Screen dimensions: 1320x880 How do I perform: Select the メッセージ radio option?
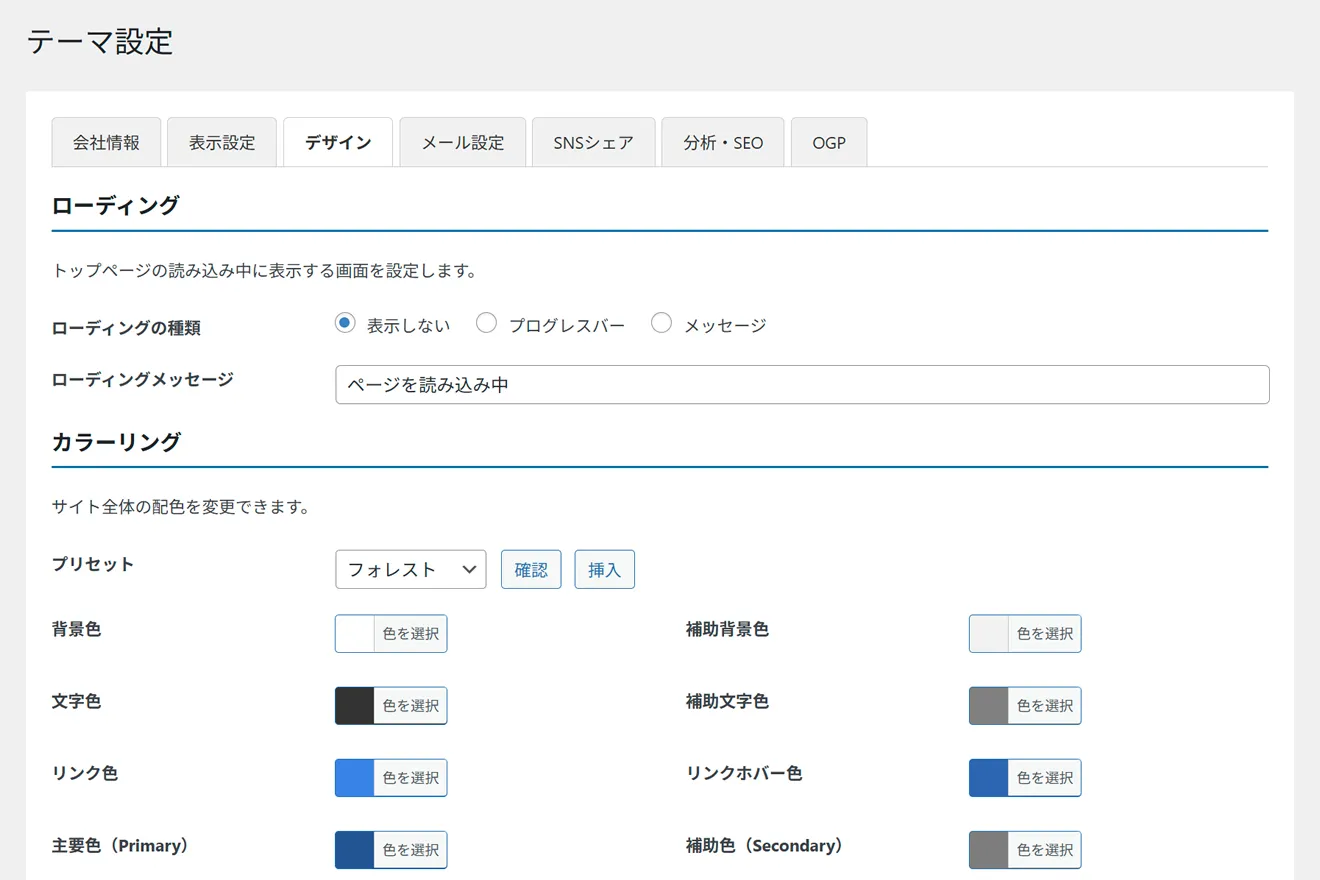point(661,323)
